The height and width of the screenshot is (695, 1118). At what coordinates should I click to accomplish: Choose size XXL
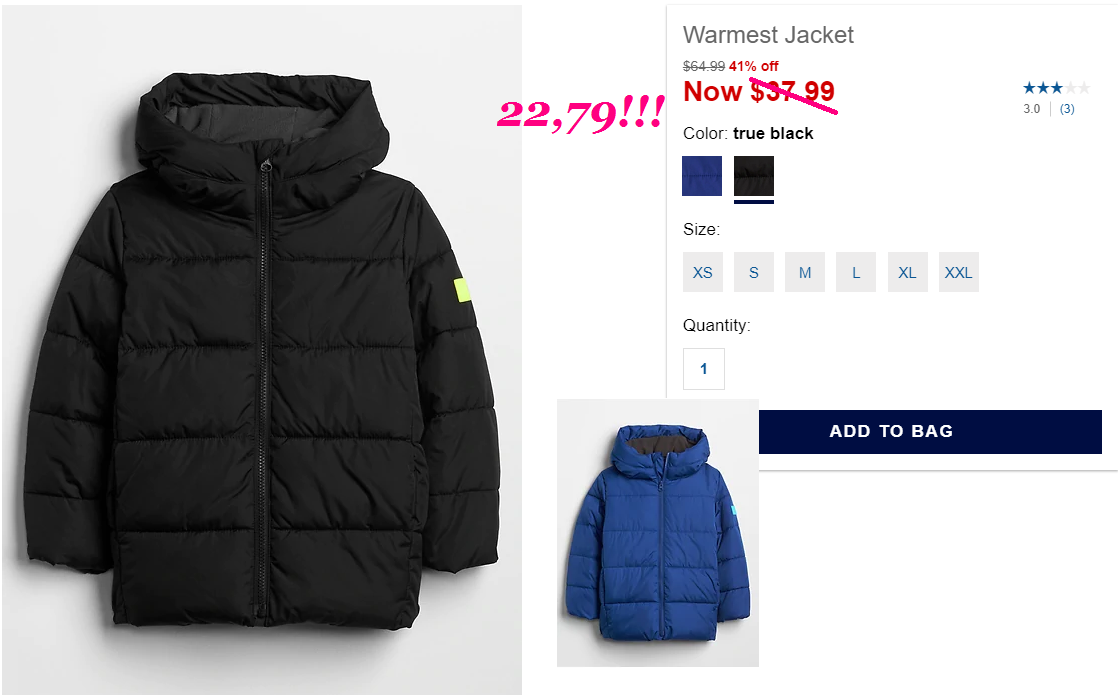point(958,272)
